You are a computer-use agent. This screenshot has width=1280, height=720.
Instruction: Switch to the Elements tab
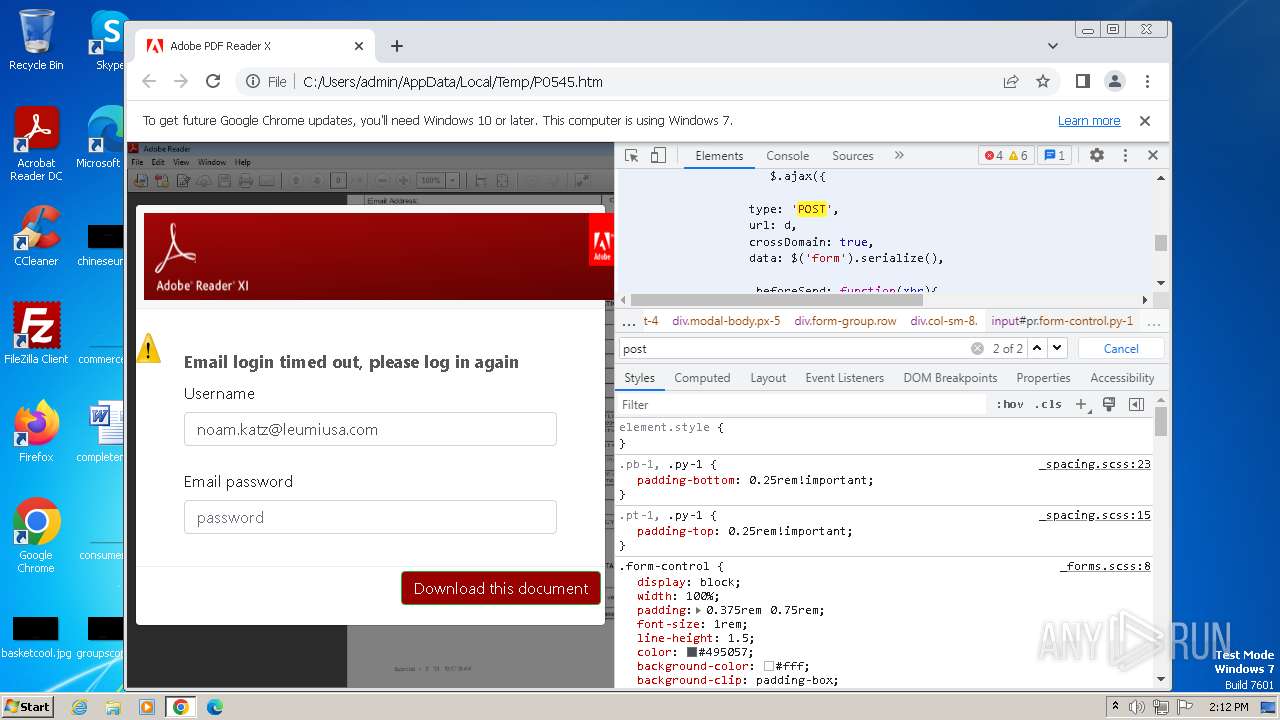pyautogui.click(x=719, y=155)
